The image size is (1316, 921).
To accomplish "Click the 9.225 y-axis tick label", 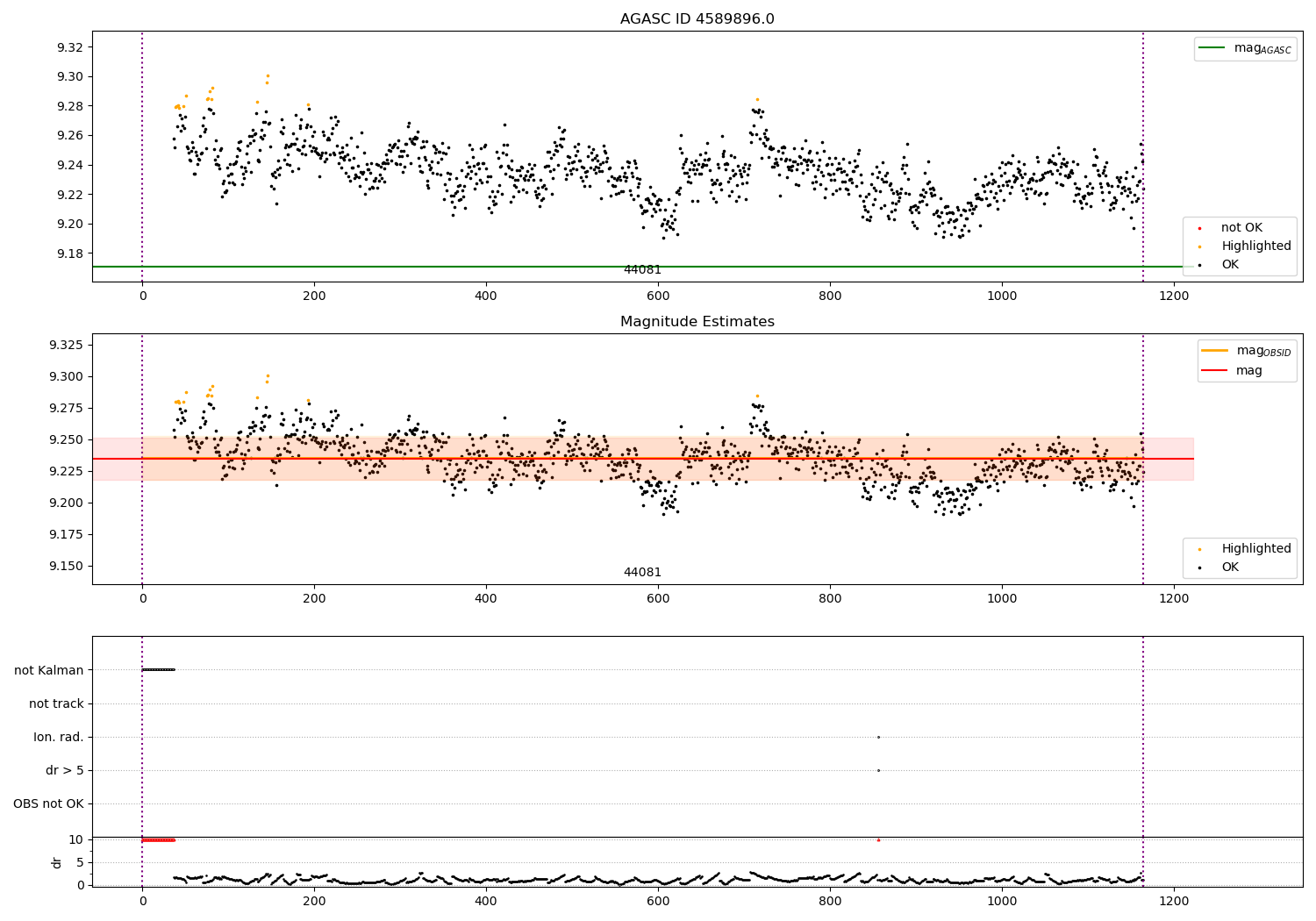I will (x=65, y=471).
